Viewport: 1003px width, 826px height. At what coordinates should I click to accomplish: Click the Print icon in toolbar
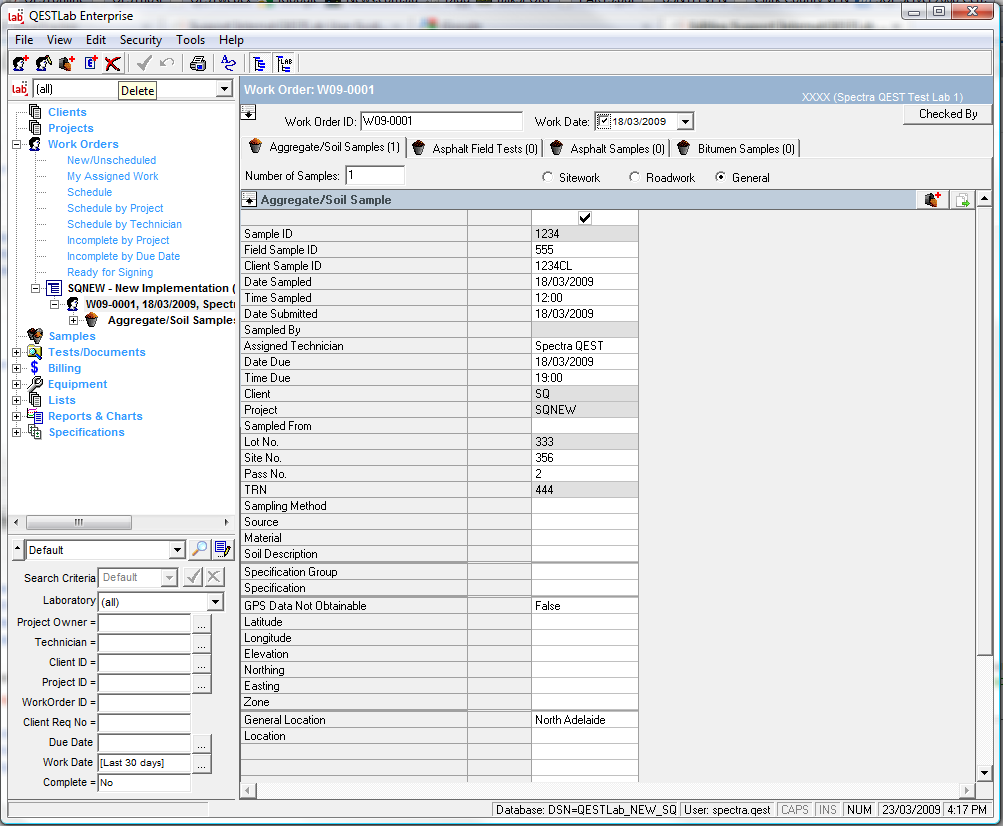point(198,63)
